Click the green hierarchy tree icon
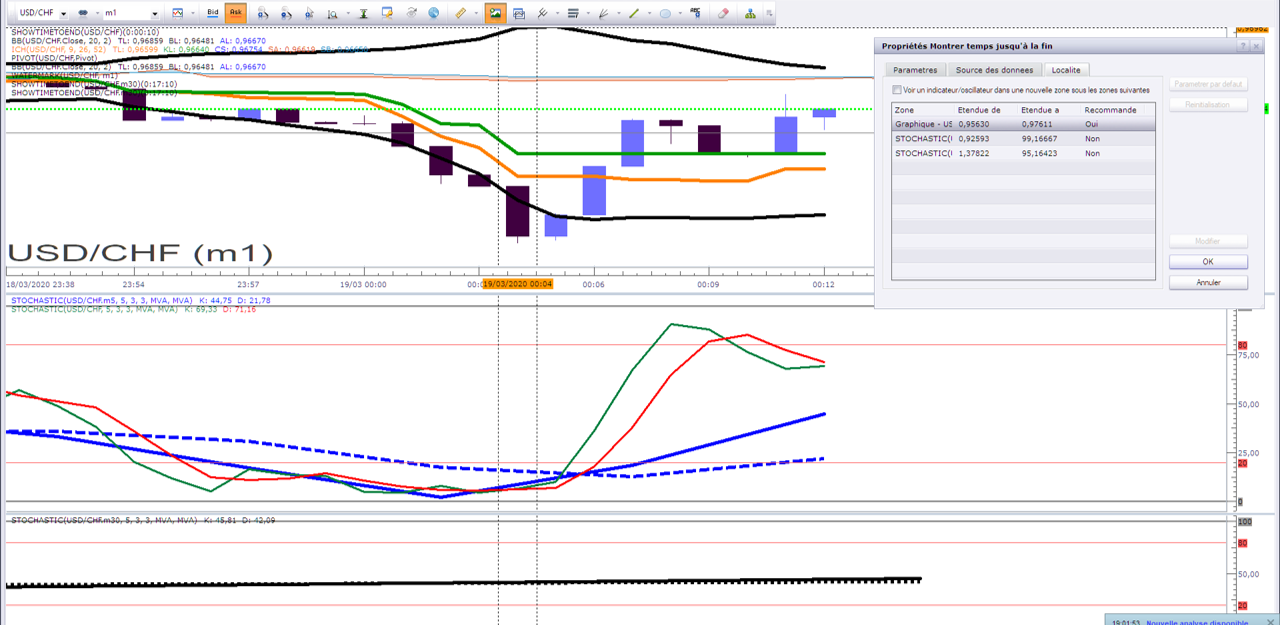 (x=752, y=13)
